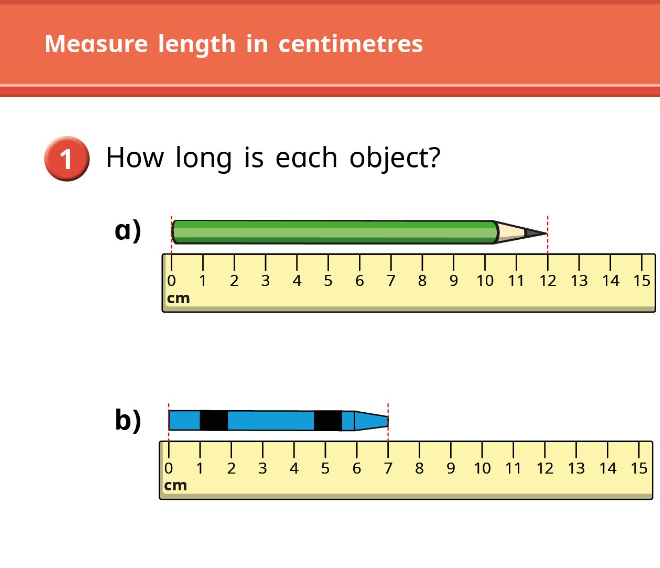Click the 15 mark on the top ruler
The width and height of the screenshot is (660, 568).
[642, 280]
